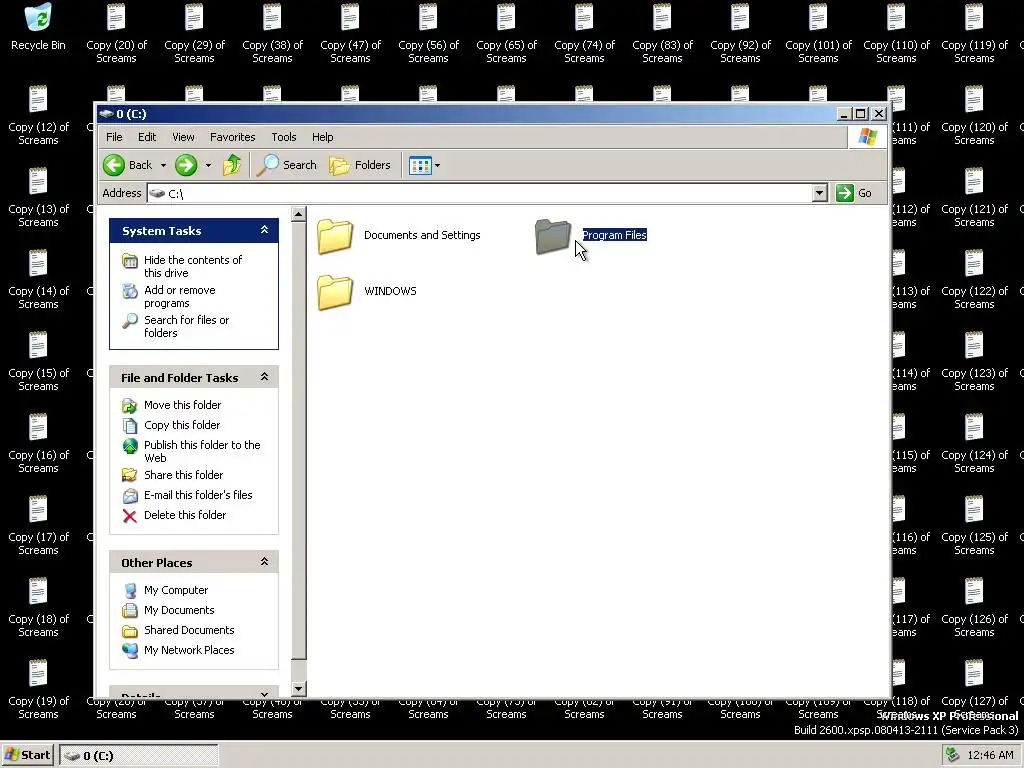Open the Views dropdown arrow

(438, 165)
